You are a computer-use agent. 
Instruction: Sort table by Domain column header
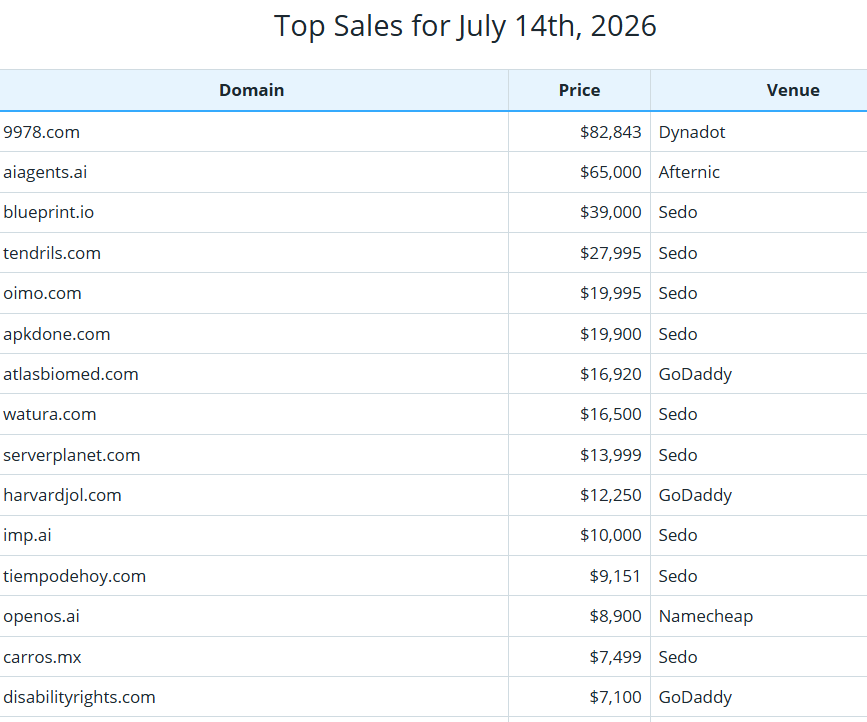coord(252,90)
